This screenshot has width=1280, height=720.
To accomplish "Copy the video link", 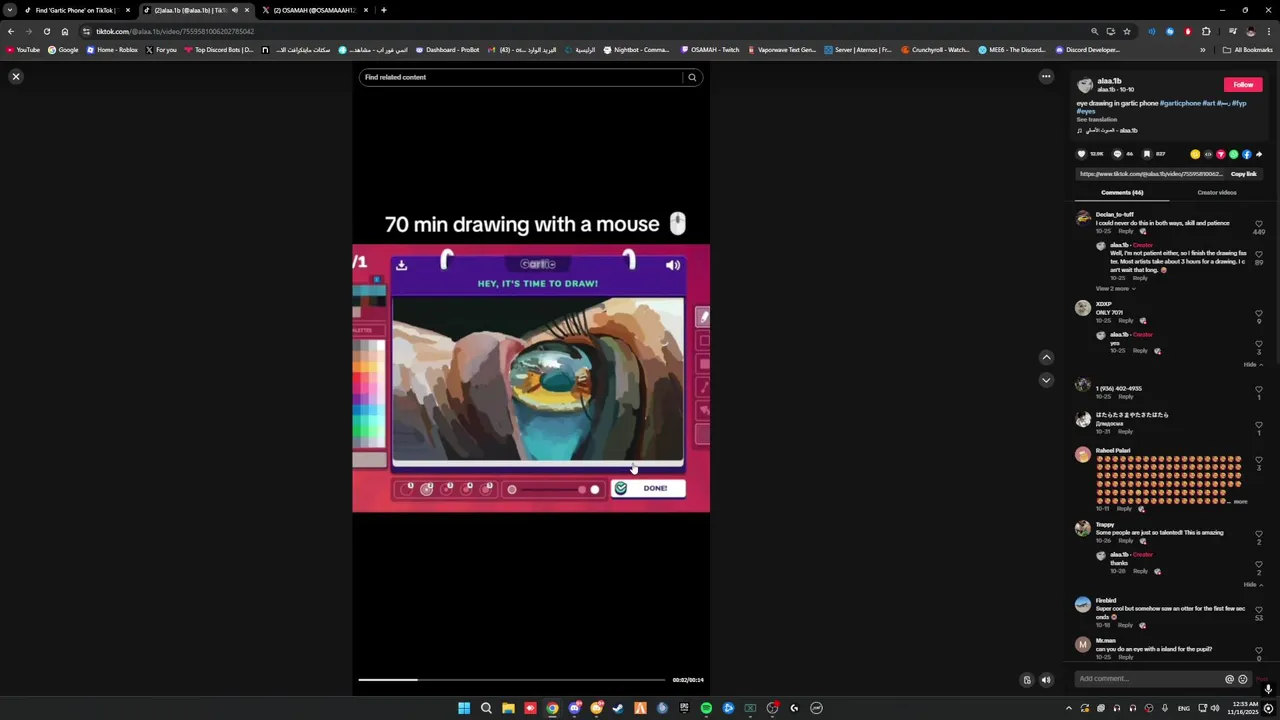I will click(1244, 174).
